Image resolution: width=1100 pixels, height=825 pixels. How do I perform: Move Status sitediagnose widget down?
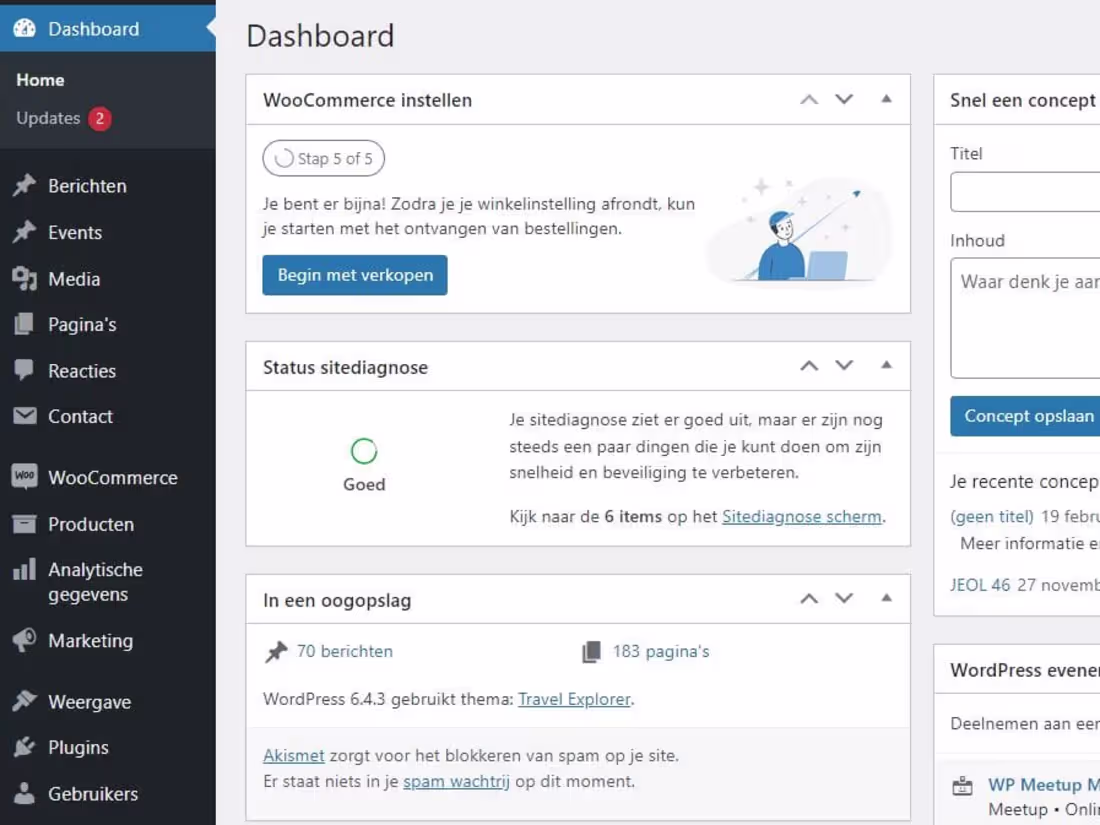coord(844,365)
